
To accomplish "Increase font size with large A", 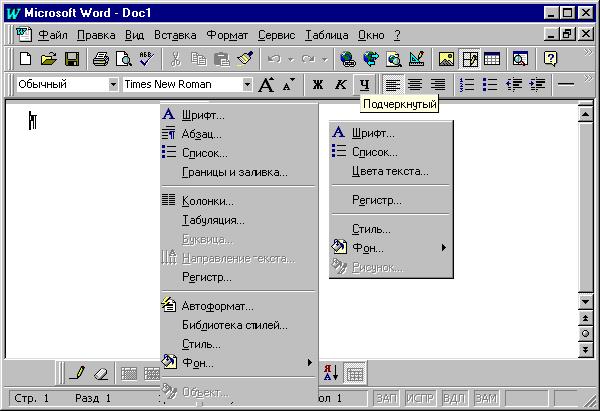I will tap(266, 85).
